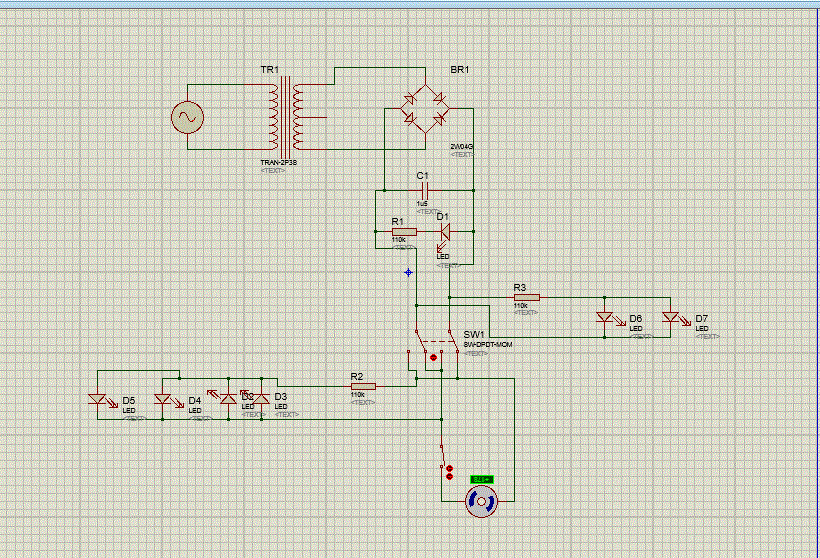Image resolution: width=820 pixels, height=558 pixels.
Task: Click the LED value under D5
Action: [129, 411]
